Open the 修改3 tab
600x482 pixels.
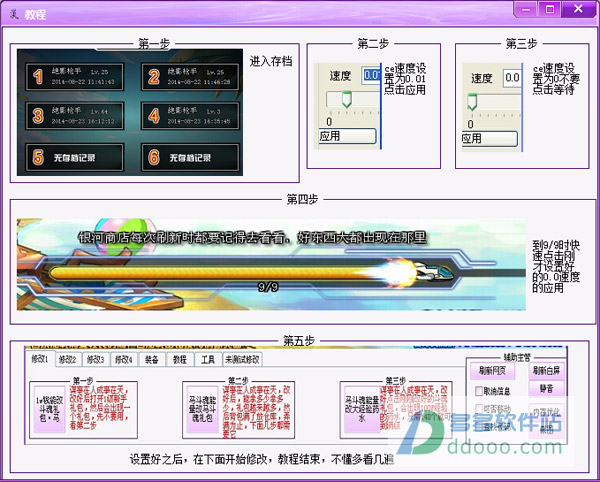pyautogui.click(x=96, y=360)
